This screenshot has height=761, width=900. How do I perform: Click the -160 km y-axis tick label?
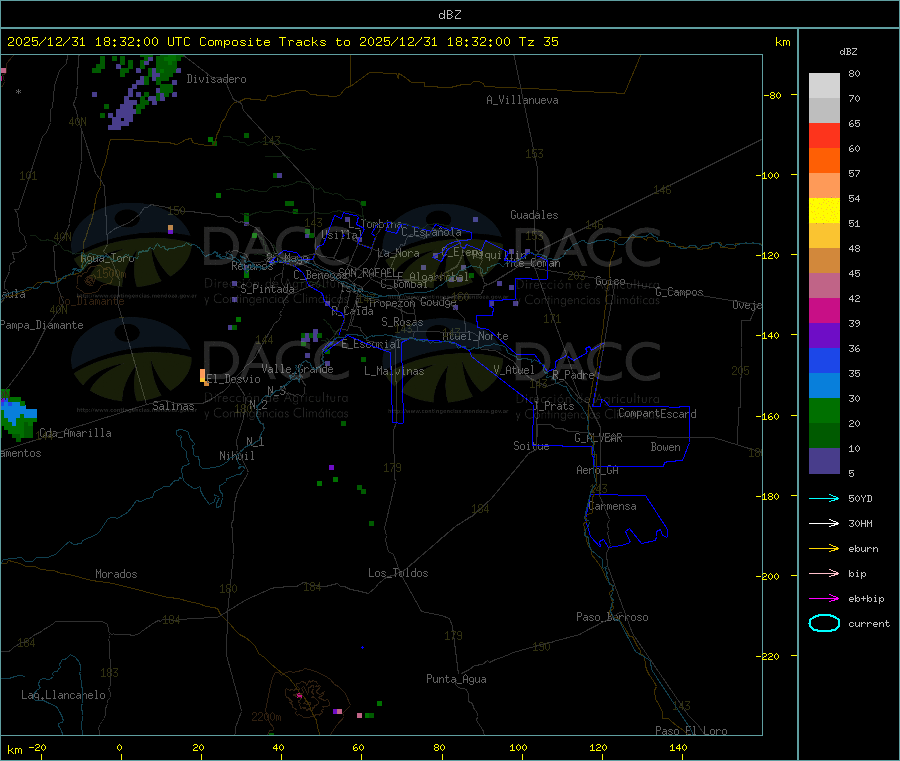(767, 416)
